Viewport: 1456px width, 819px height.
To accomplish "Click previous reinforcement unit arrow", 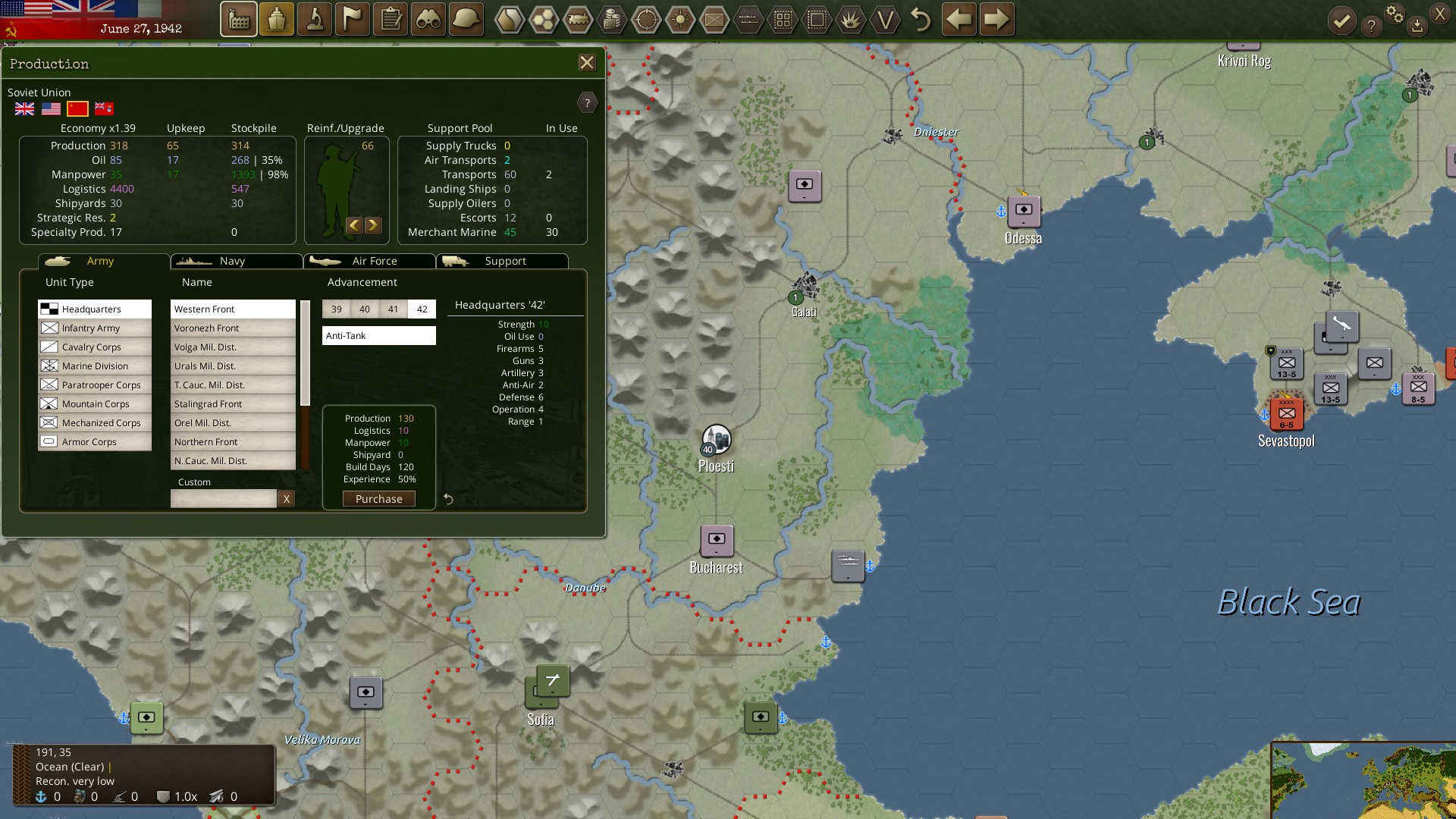I will pyautogui.click(x=353, y=225).
